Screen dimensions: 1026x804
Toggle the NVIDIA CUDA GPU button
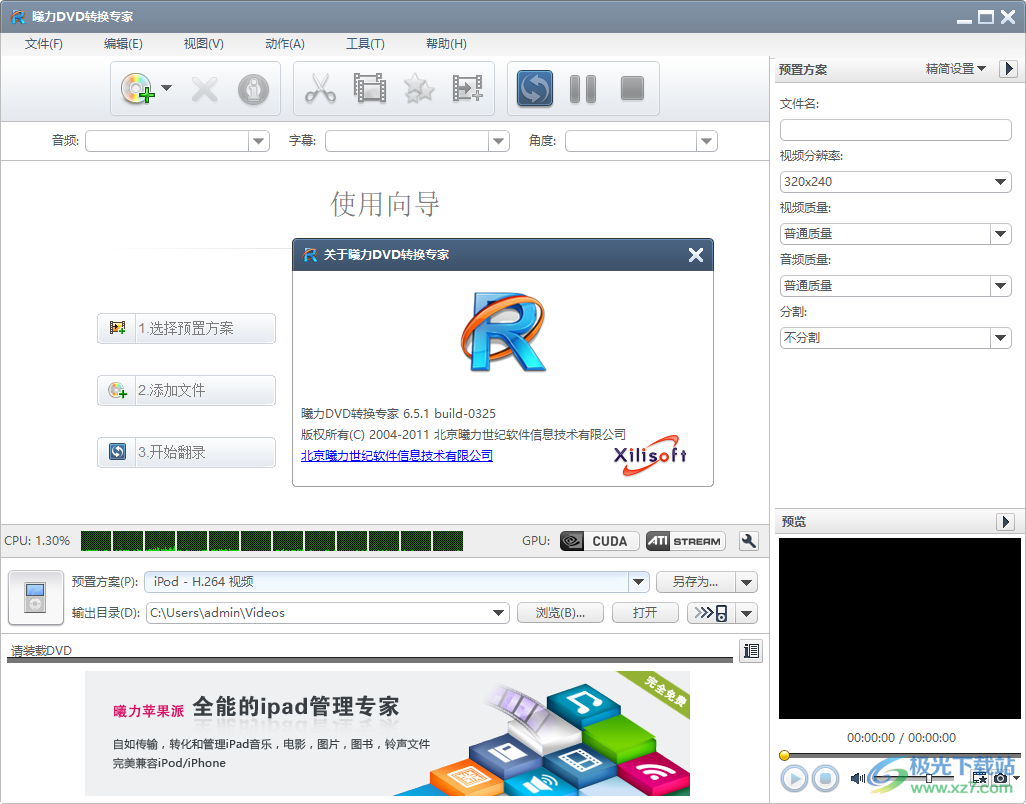click(x=599, y=541)
